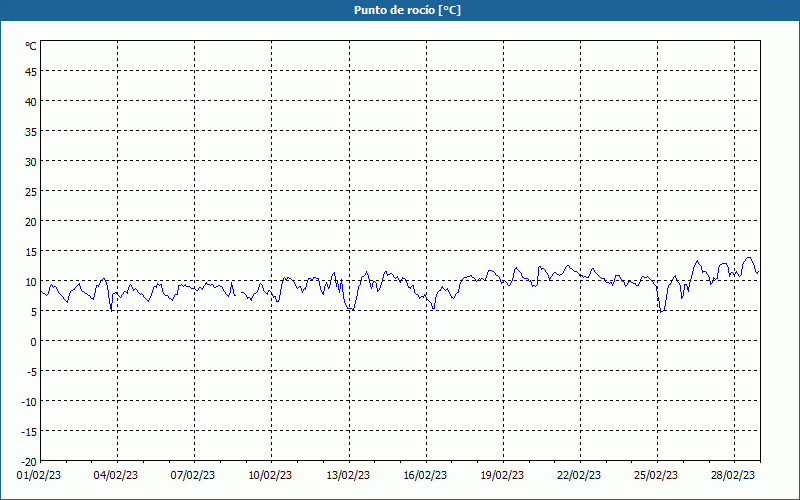
Task: Click the date label 07/02/23
Action: coord(193,476)
